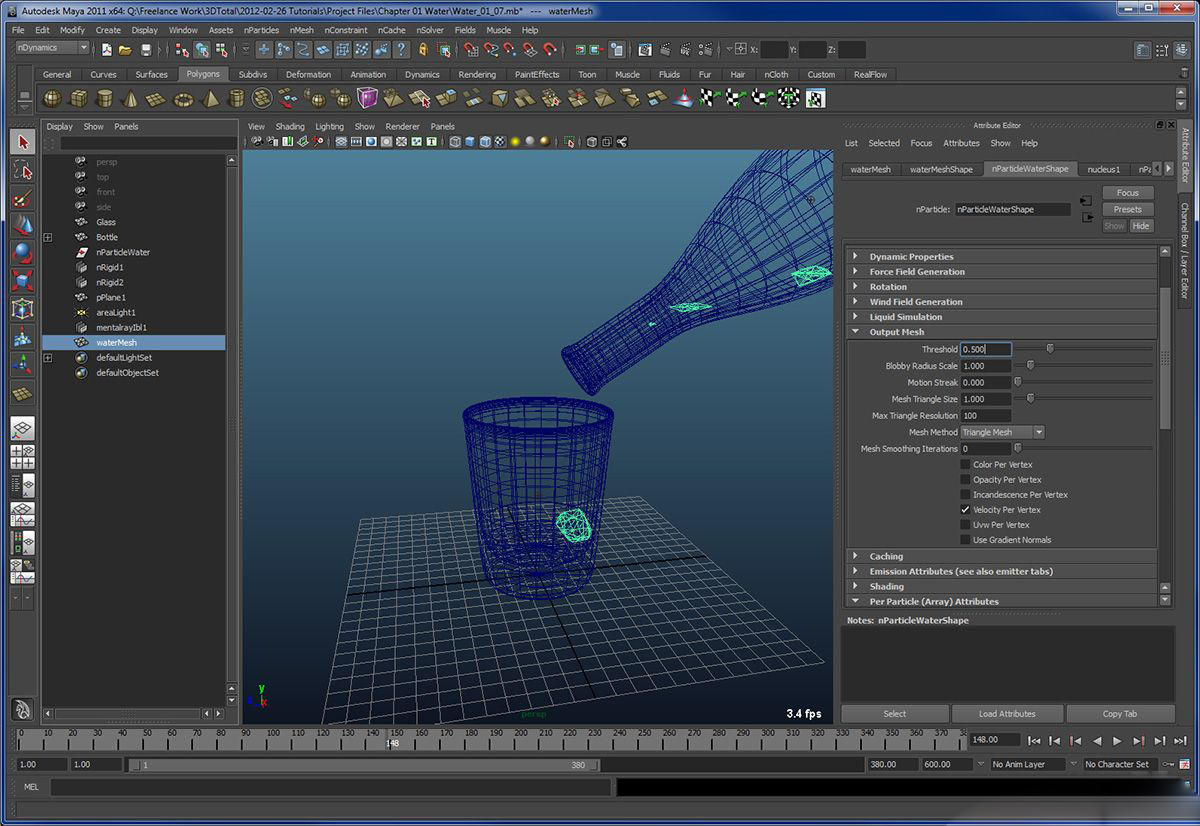Viewport: 1200px width, 826px height.
Task: Click the question mark help icon
Action: click(401, 49)
